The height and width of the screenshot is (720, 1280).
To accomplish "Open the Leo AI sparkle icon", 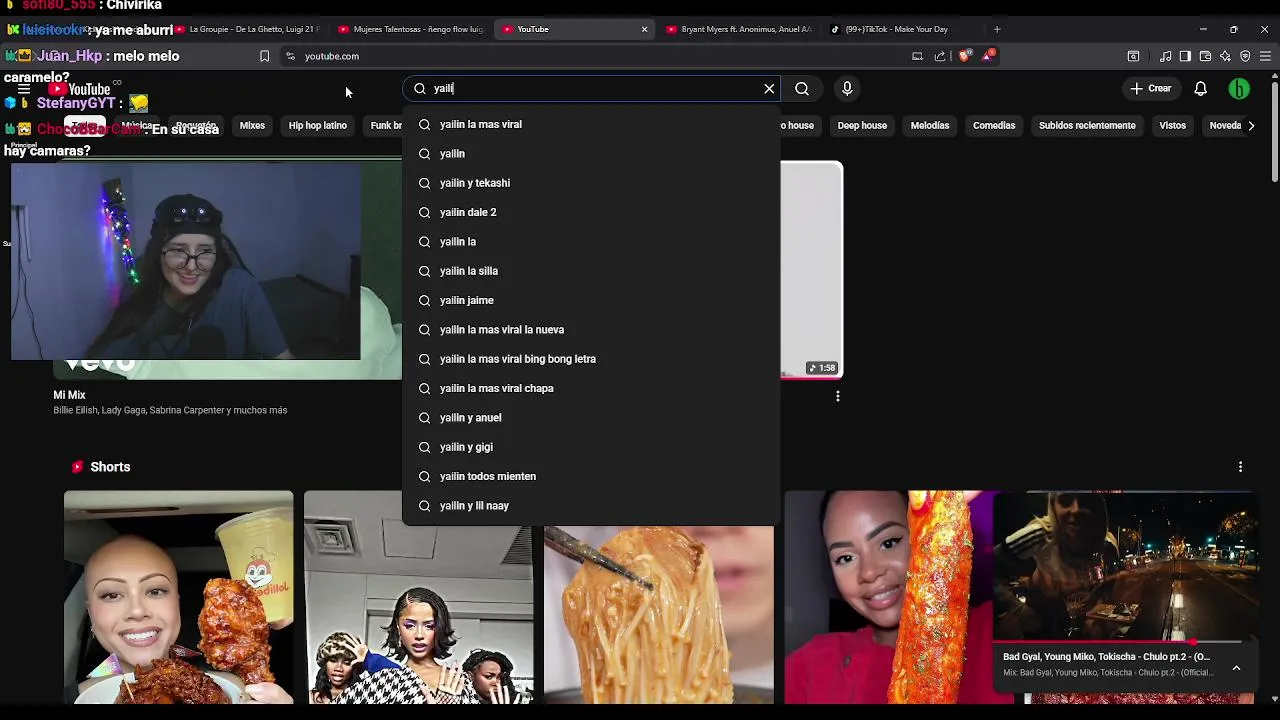I will click(x=1225, y=56).
